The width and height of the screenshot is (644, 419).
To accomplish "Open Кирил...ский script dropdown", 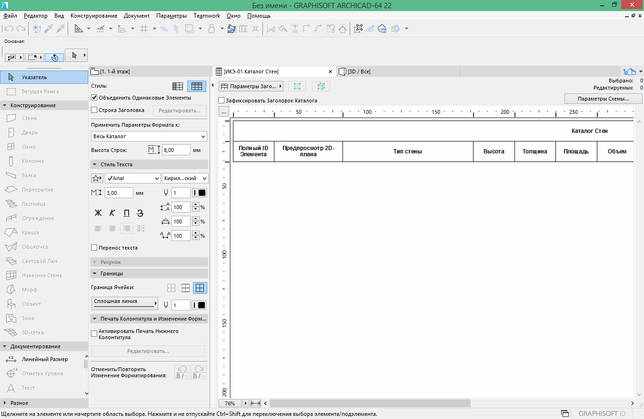I will pos(184,178).
